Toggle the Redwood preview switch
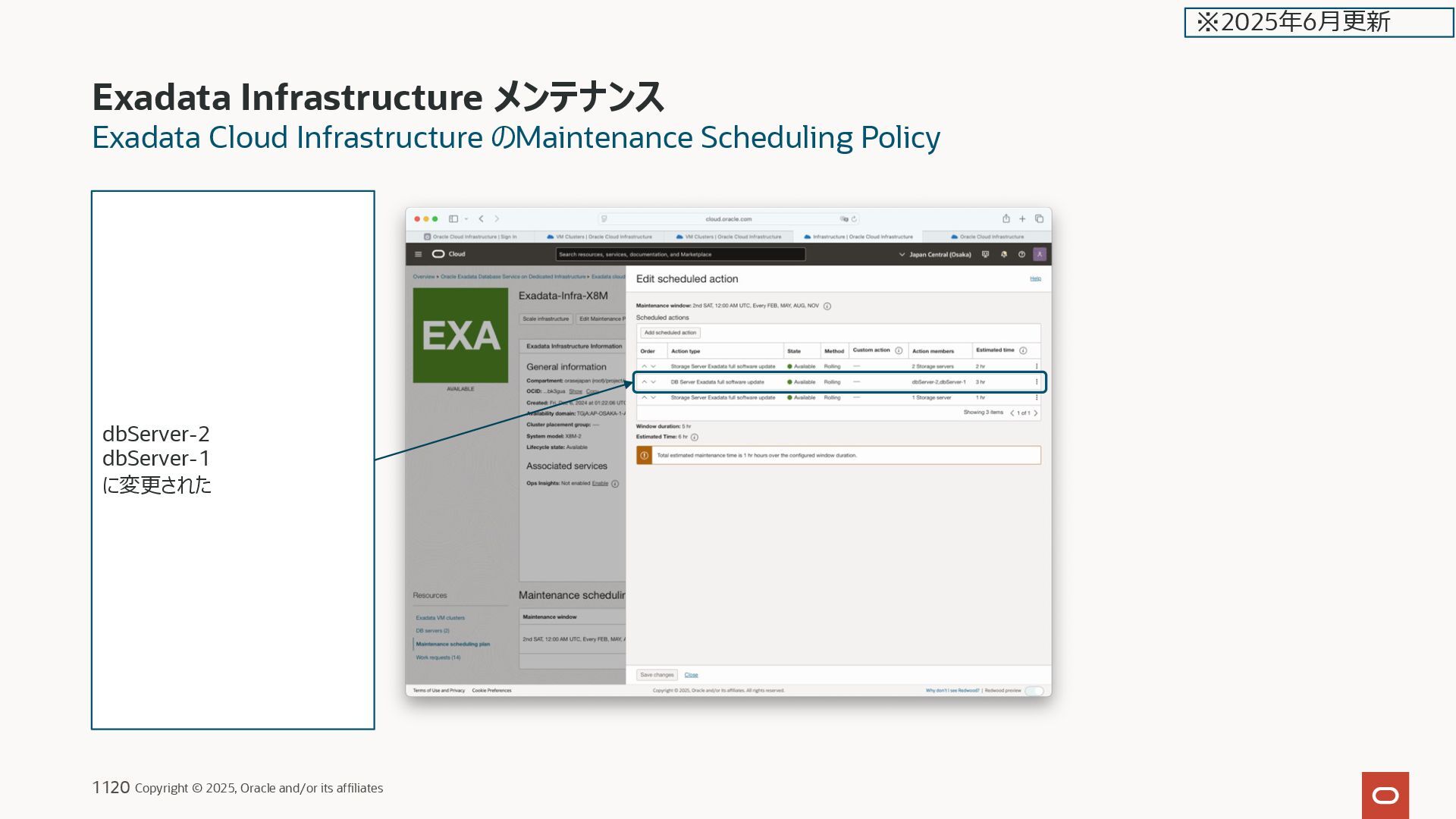The height and width of the screenshot is (819, 1456). [x=1034, y=691]
